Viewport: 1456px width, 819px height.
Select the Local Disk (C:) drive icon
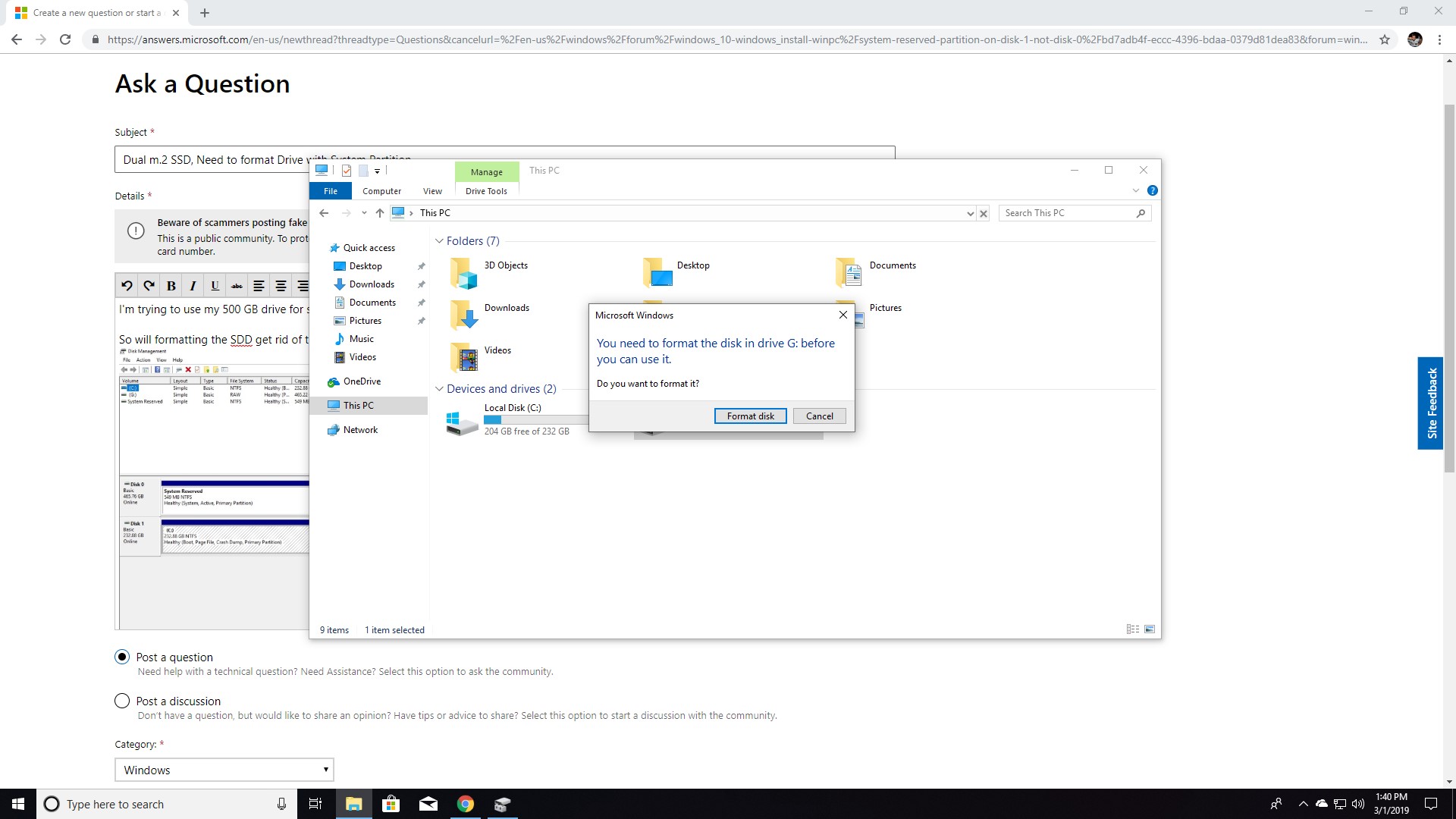[462, 423]
